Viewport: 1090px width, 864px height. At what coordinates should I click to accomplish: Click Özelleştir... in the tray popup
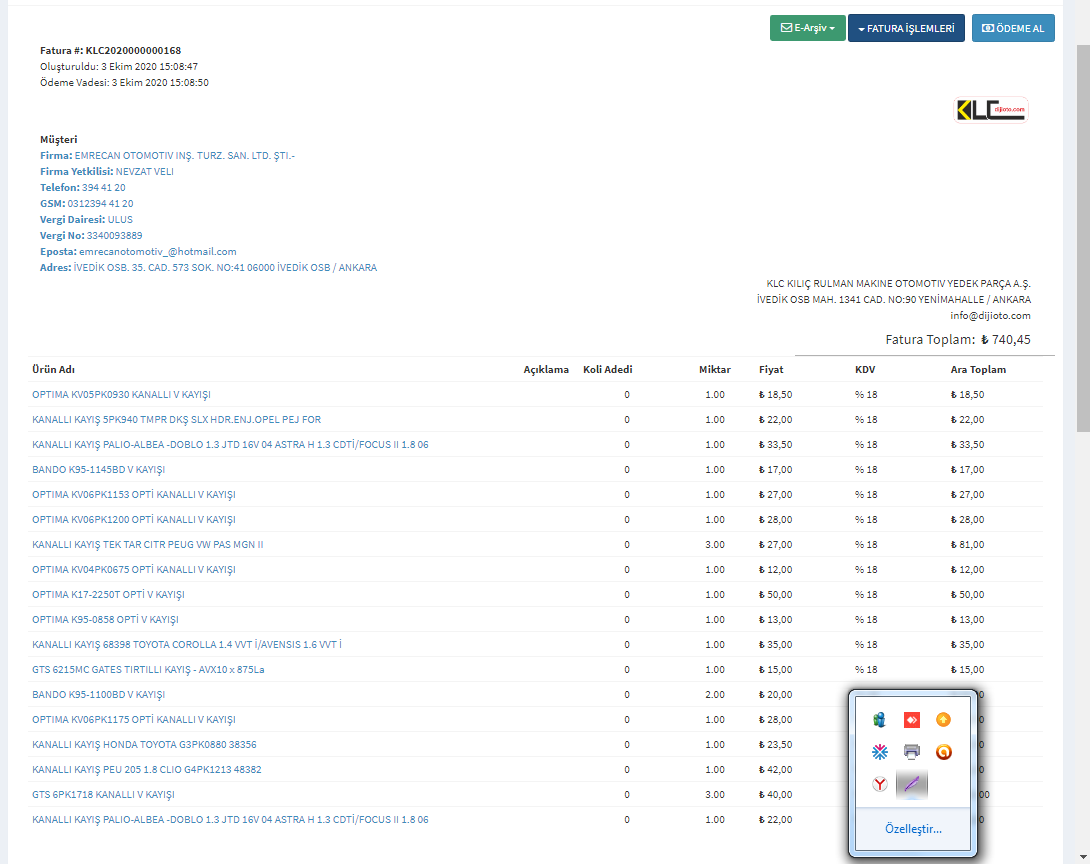point(912,829)
